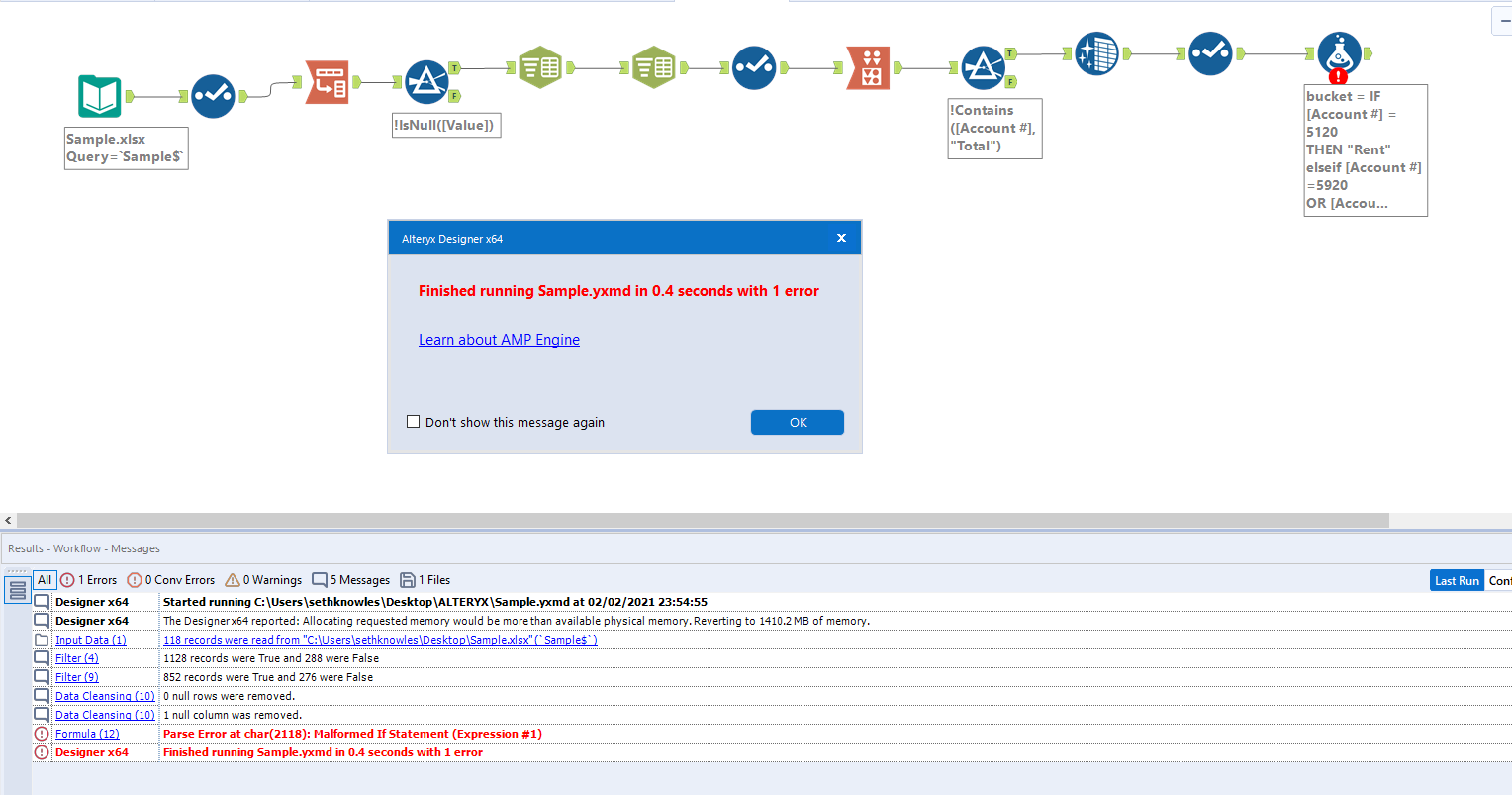Click the Select tool right after Input Data

pyautogui.click(x=213, y=96)
